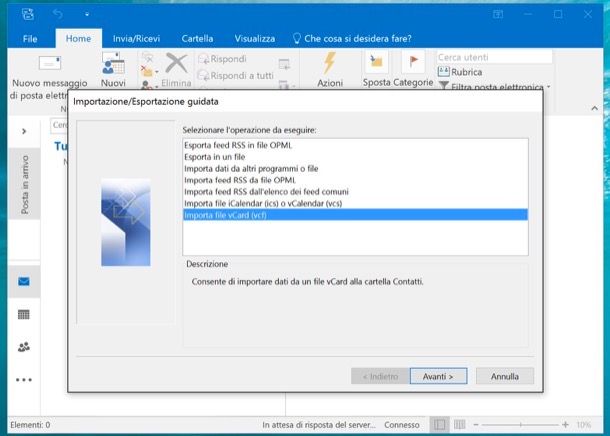The height and width of the screenshot is (436, 610).
Task: Click 'In attesa di risposta del server' status
Action: tap(319, 425)
